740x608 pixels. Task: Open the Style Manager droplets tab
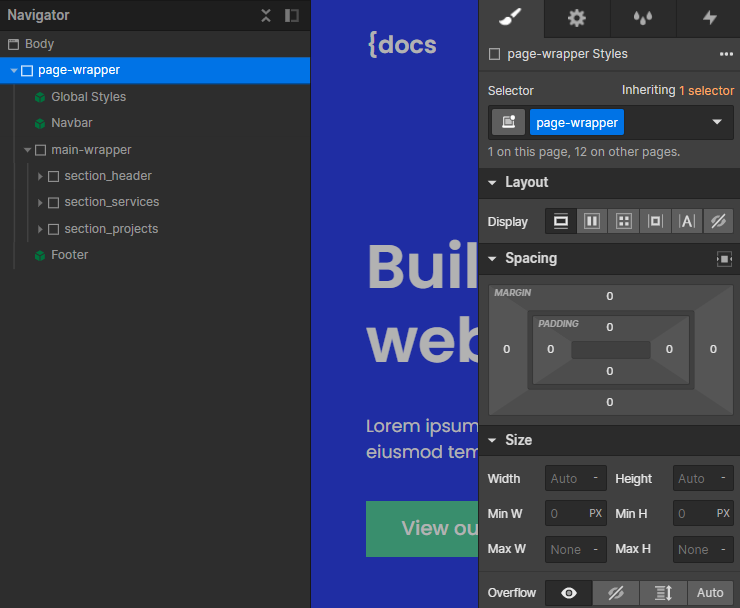(x=643, y=18)
